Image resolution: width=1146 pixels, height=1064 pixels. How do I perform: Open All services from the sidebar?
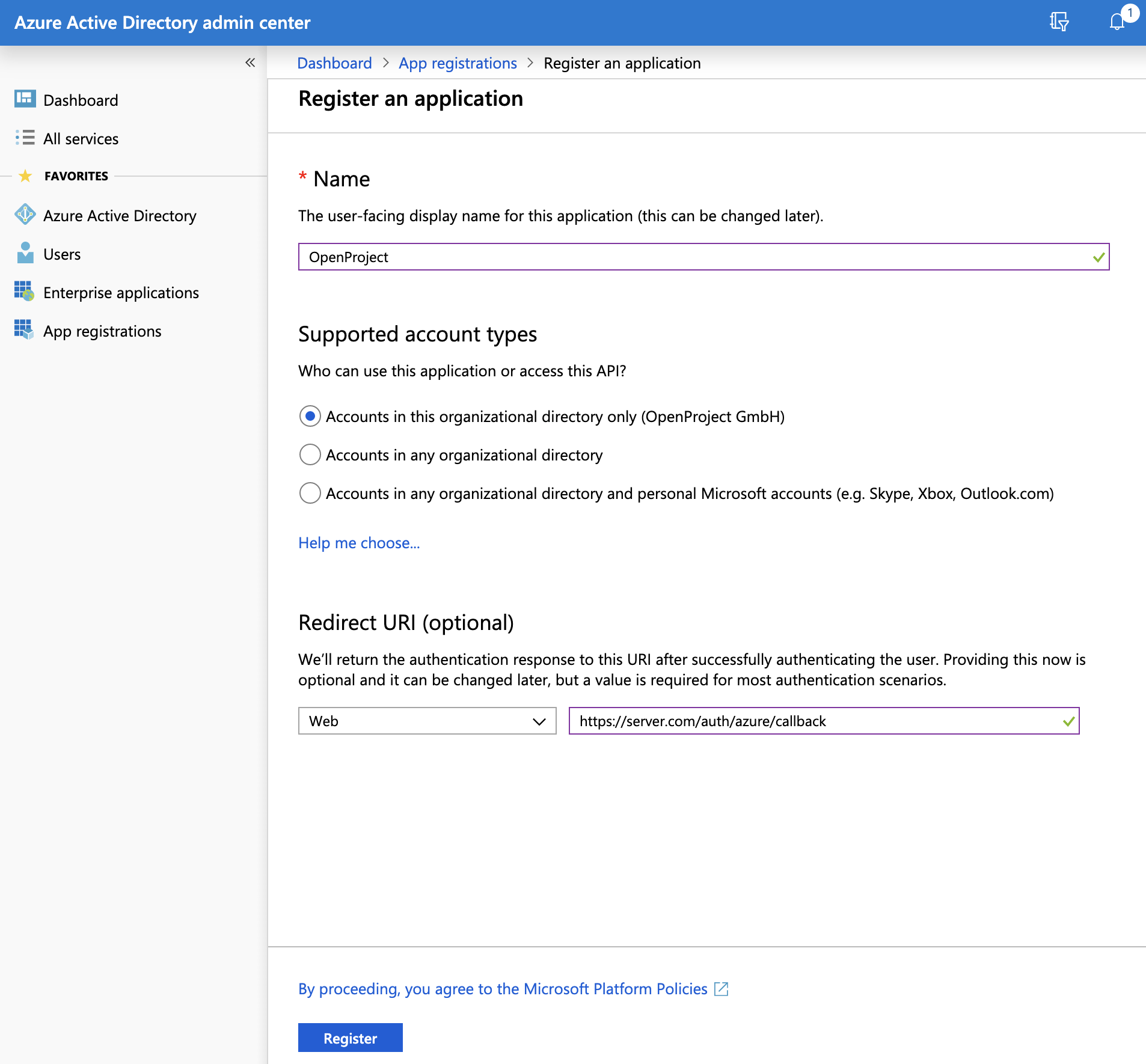[80, 138]
